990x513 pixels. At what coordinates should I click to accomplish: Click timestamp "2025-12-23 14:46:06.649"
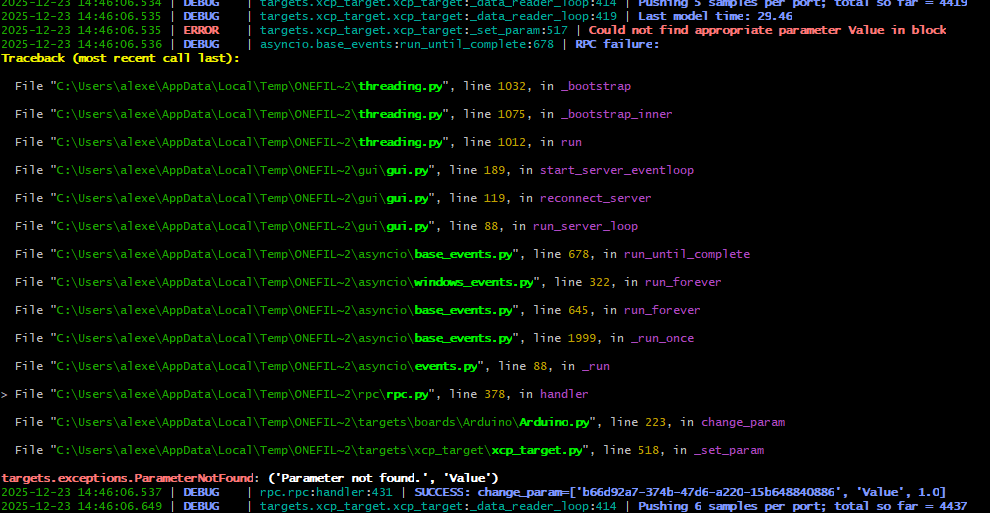coord(81,506)
